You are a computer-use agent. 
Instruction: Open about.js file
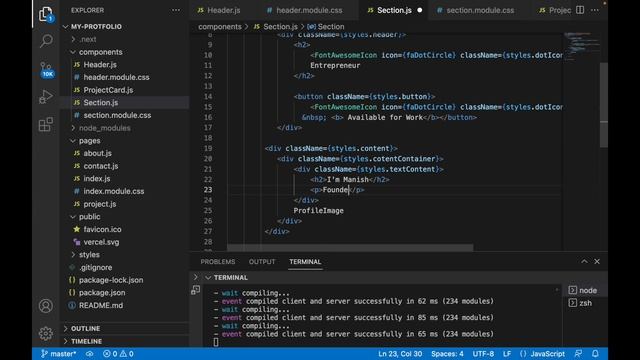click(x=98, y=153)
